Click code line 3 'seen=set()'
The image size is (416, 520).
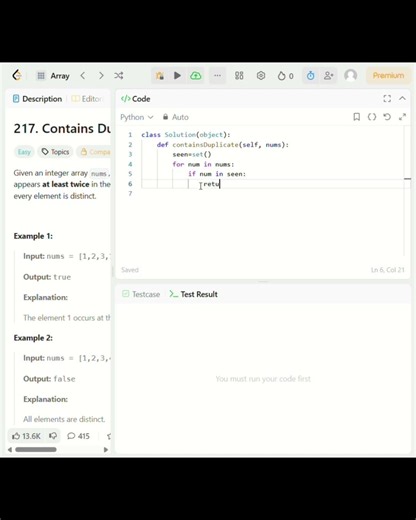pyautogui.click(x=192, y=154)
